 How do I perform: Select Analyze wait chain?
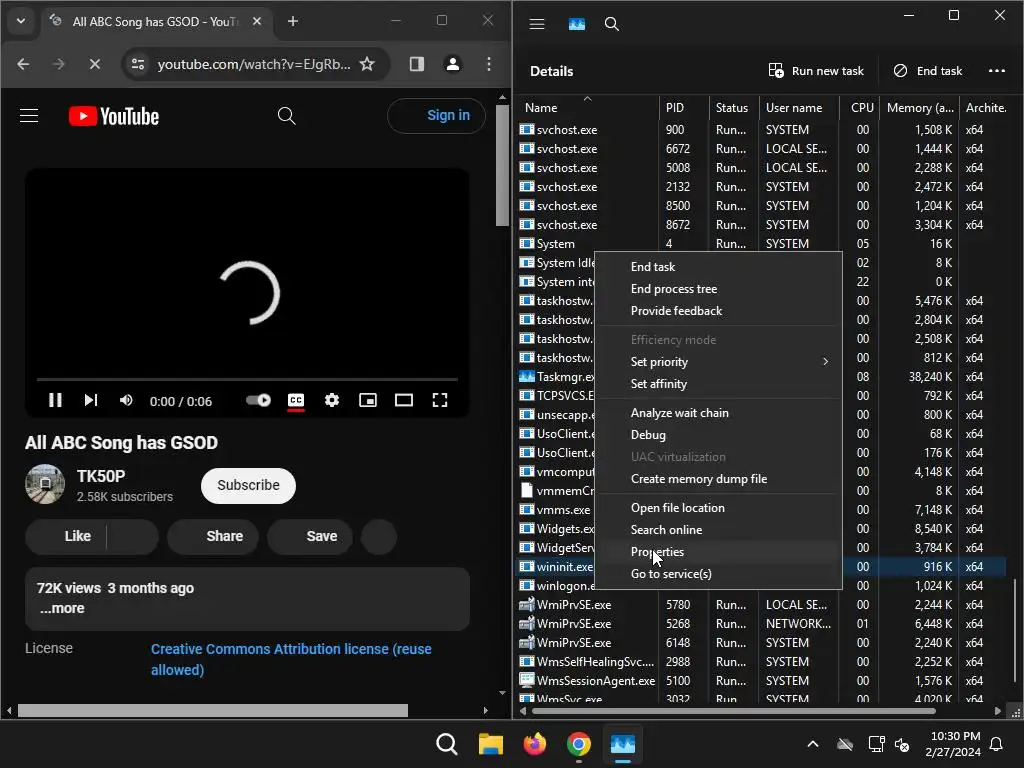point(680,413)
